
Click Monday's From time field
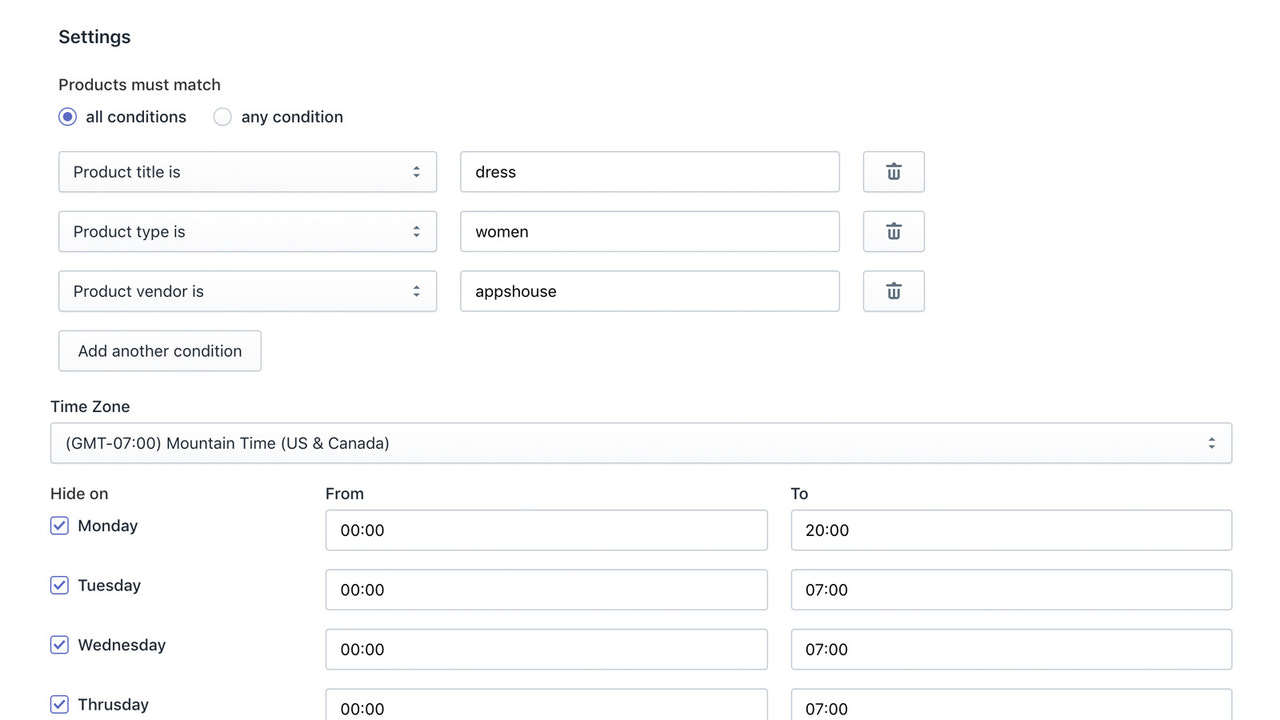tap(546, 530)
